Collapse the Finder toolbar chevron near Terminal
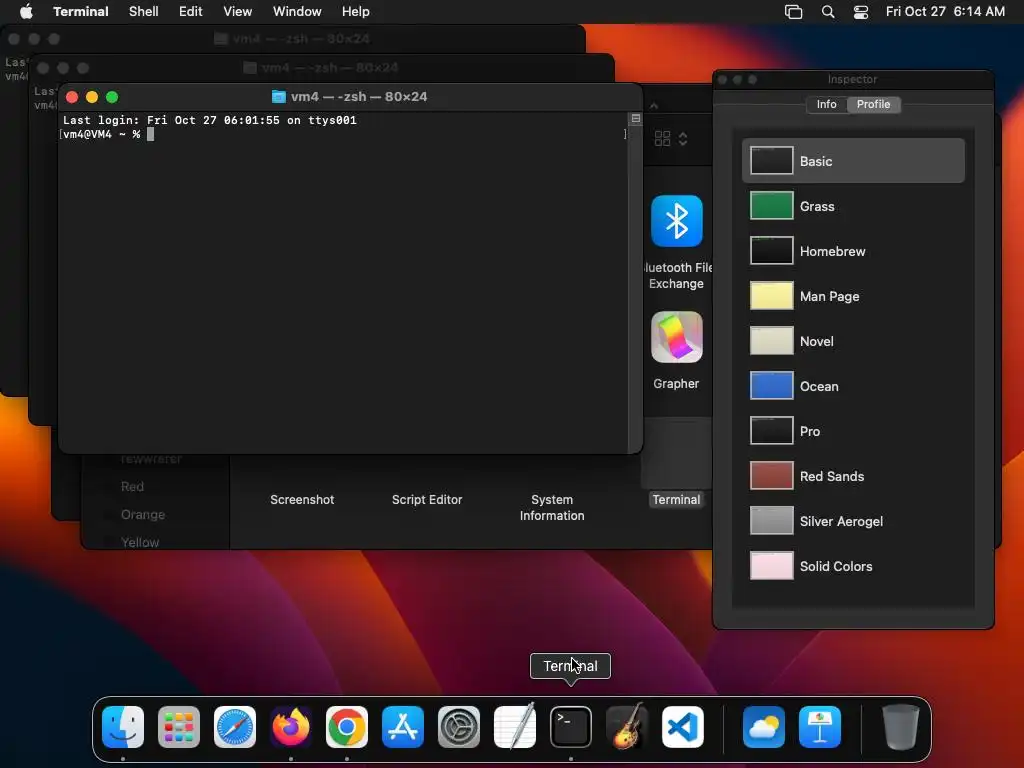1024x768 pixels. click(654, 105)
